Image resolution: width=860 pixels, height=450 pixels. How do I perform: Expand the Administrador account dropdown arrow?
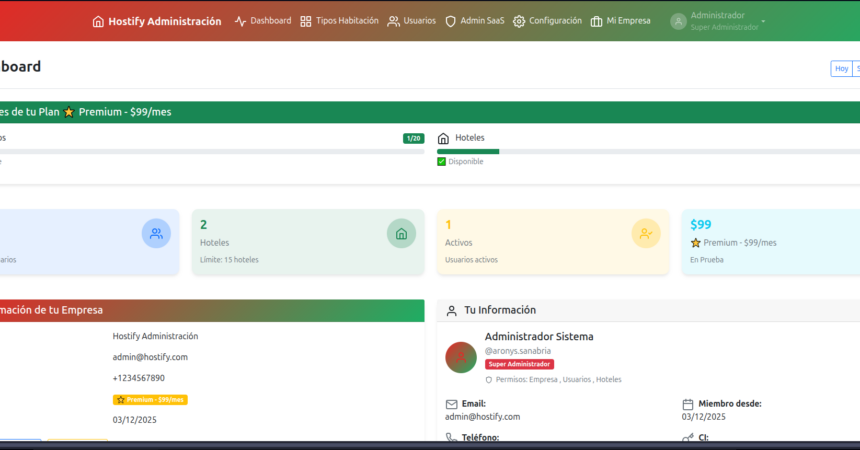[x=763, y=21]
